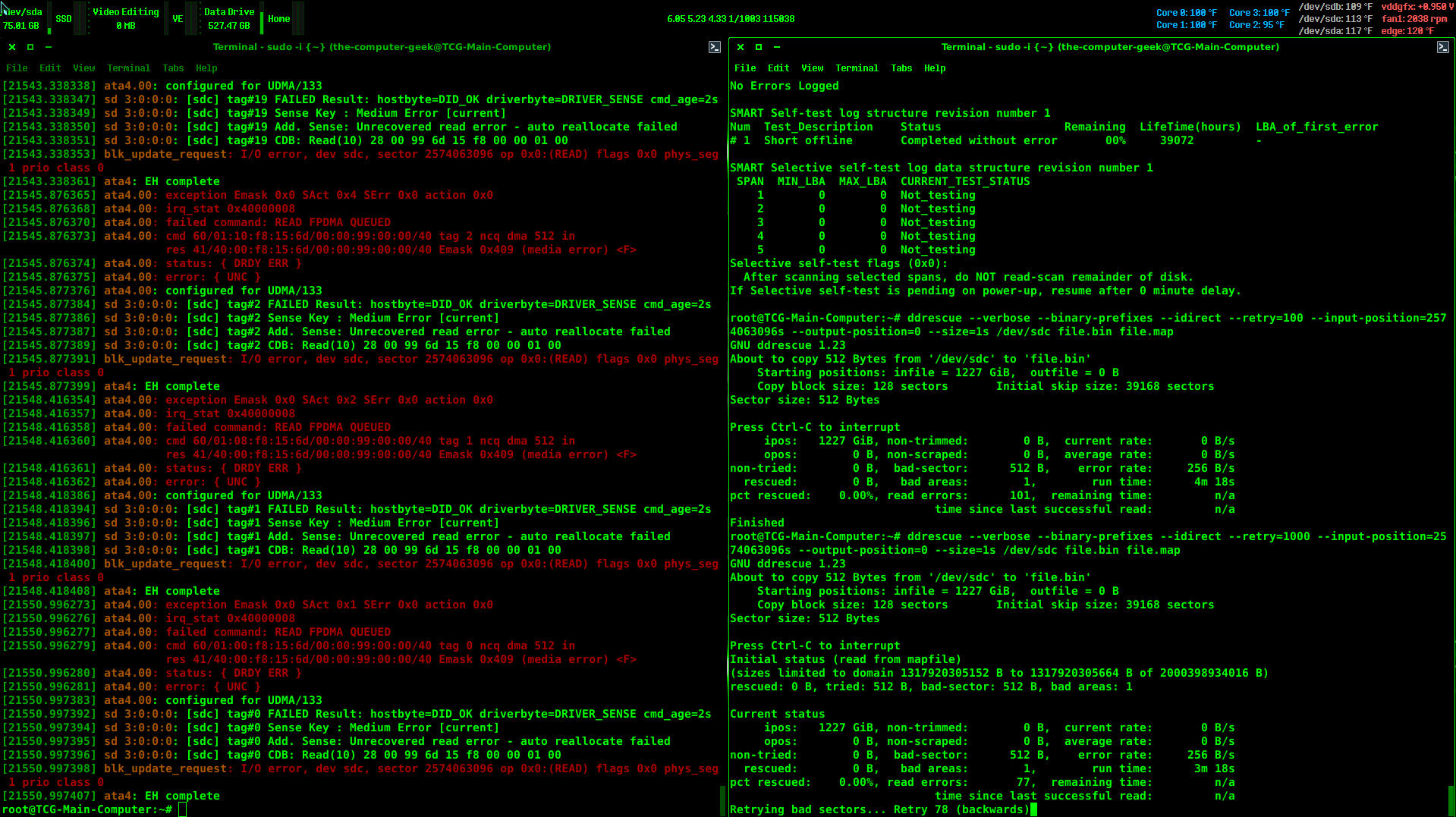Image resolution: width=1456 pixels, height=817 pixels.
Task: Click the ddrescue --retry=1000 command line
Action: [x=1088, y=543]
